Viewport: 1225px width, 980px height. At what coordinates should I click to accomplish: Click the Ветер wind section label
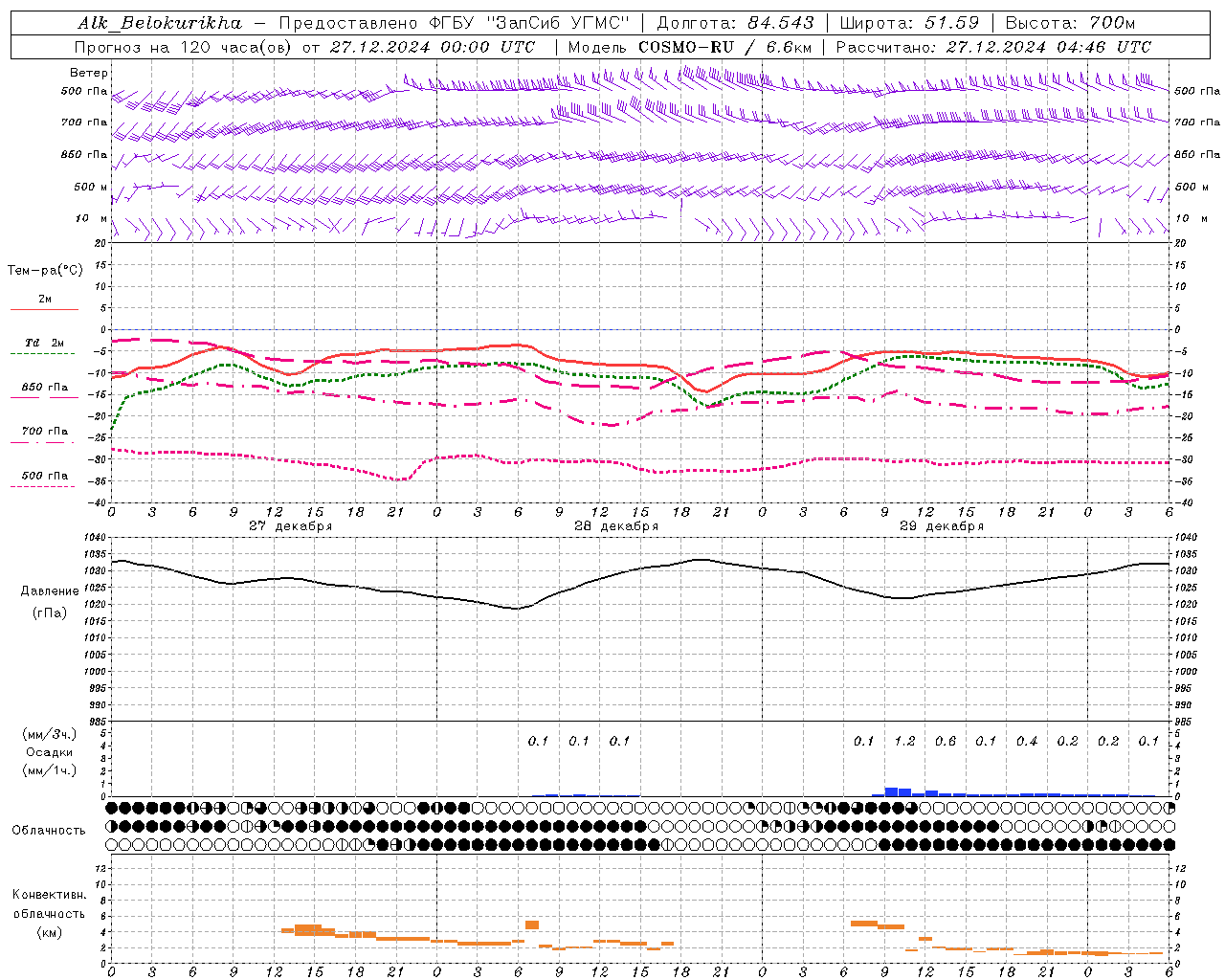pos(89,73)
